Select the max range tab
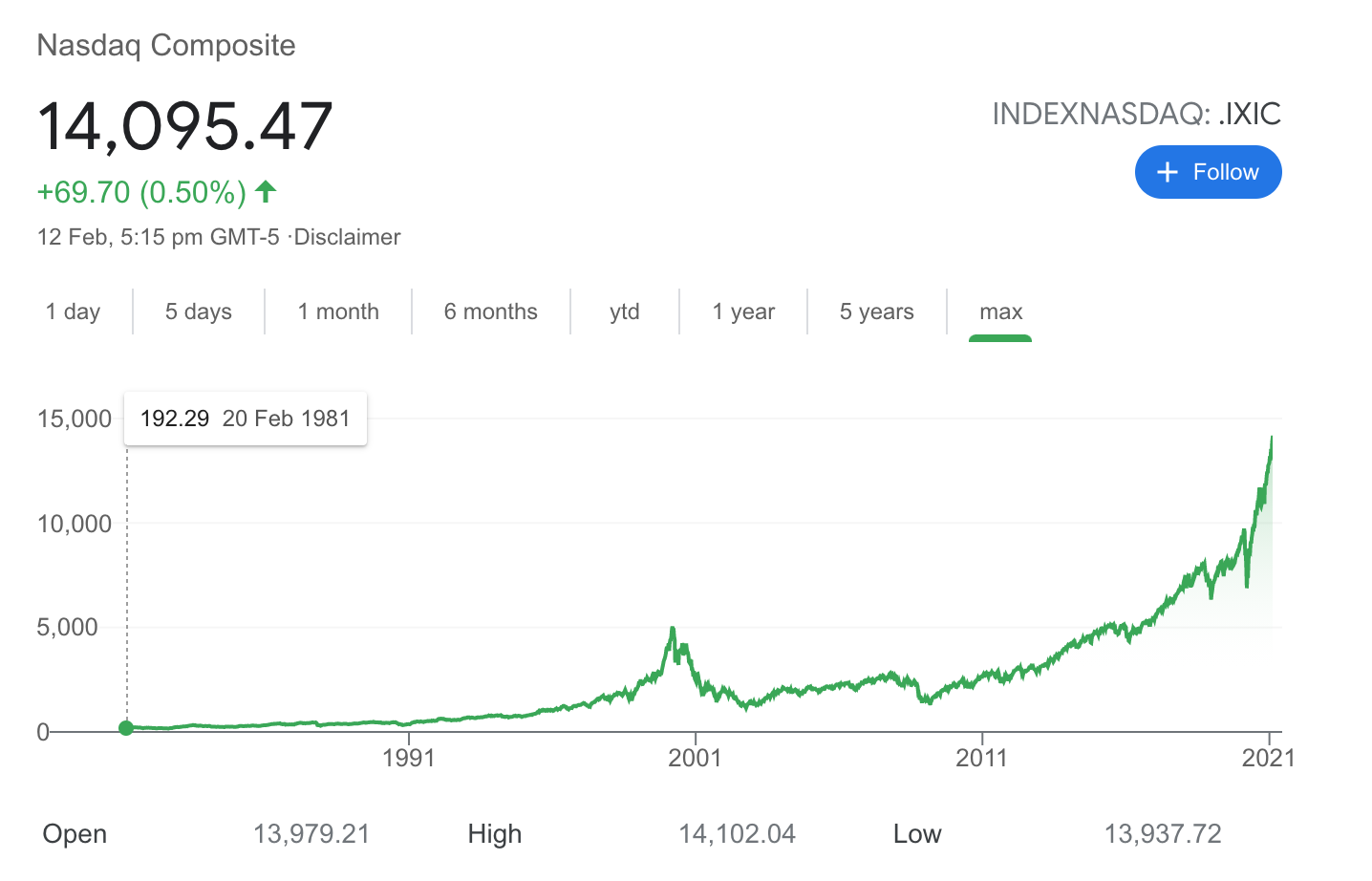Image resolution: width=1372 pixels, height=881 pixels. click(1000, 312)
